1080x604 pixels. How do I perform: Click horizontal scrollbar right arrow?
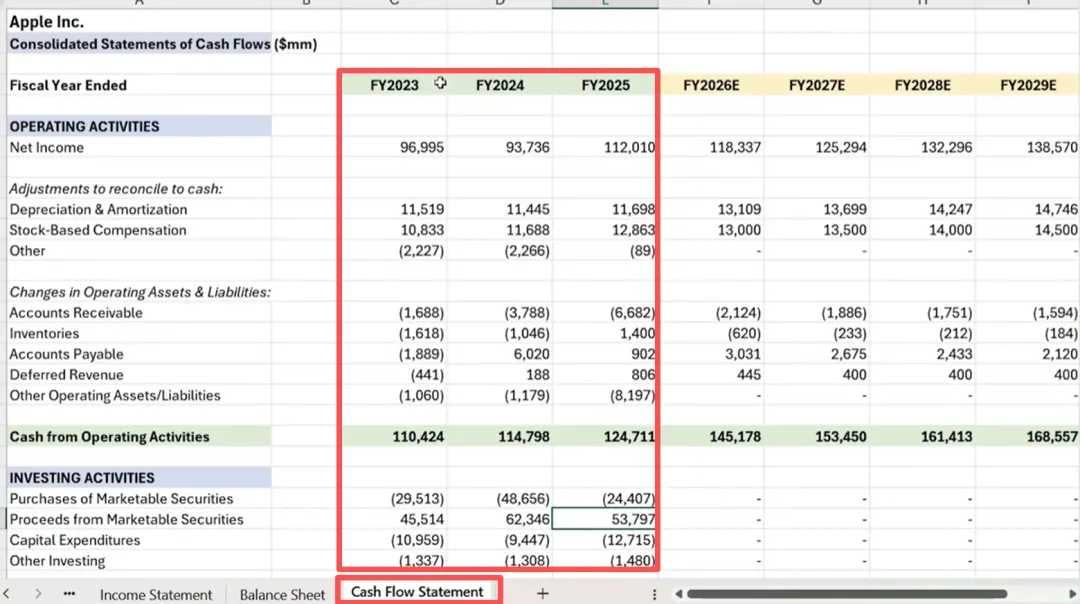click(x=1072, y=594)
